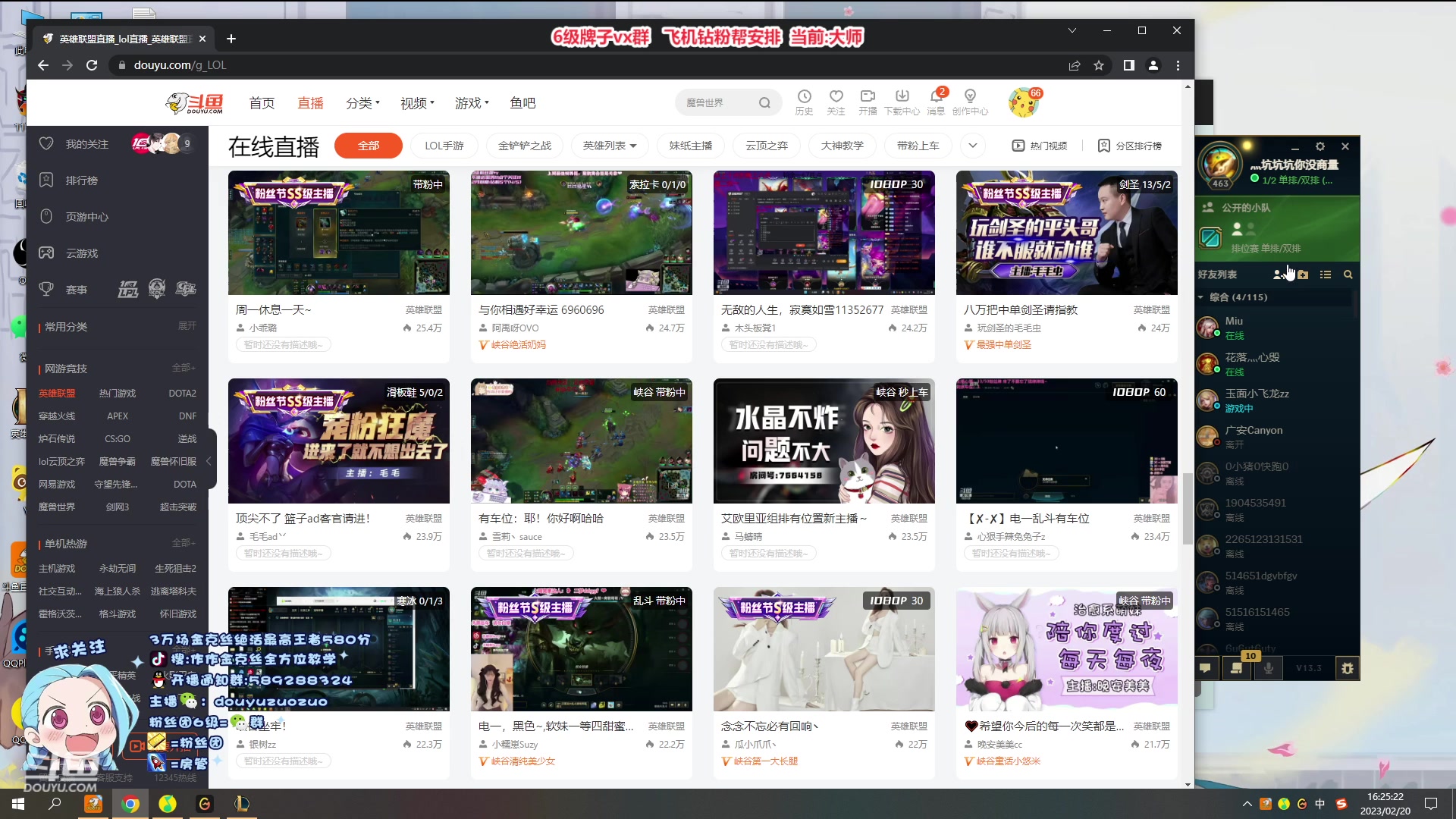Select the 大神教学 filter tab

[x=843, y=146]
